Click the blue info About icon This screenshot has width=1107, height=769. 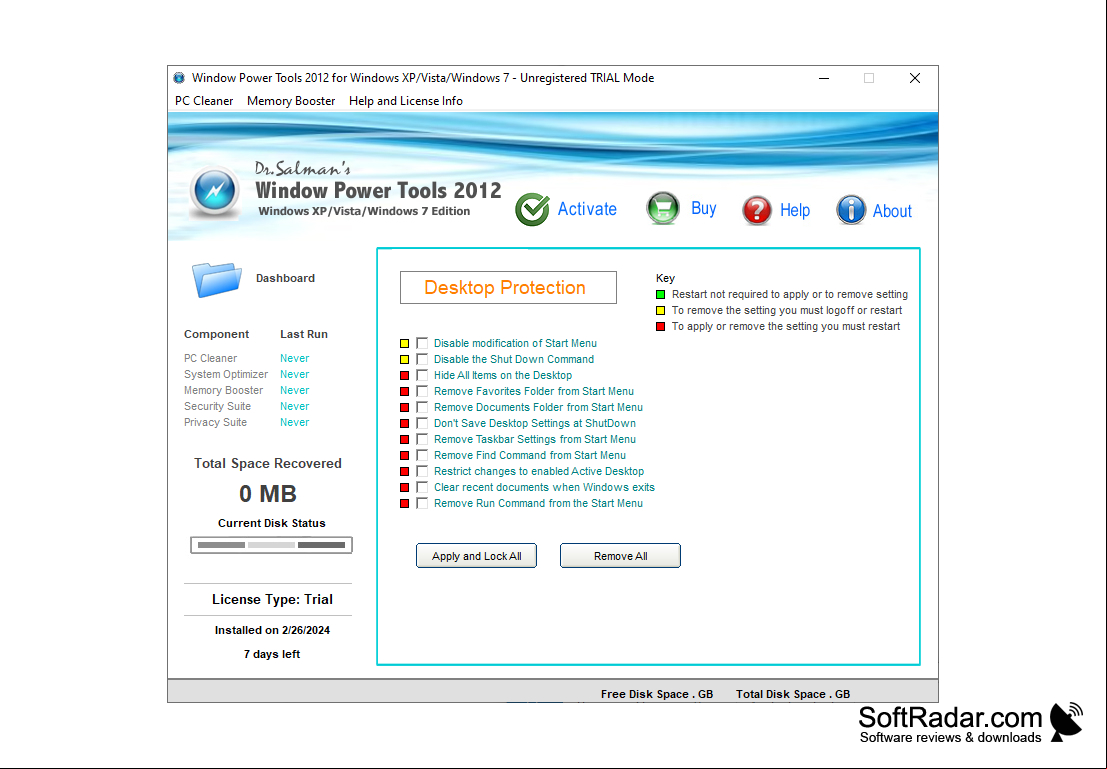click(851, 210)
